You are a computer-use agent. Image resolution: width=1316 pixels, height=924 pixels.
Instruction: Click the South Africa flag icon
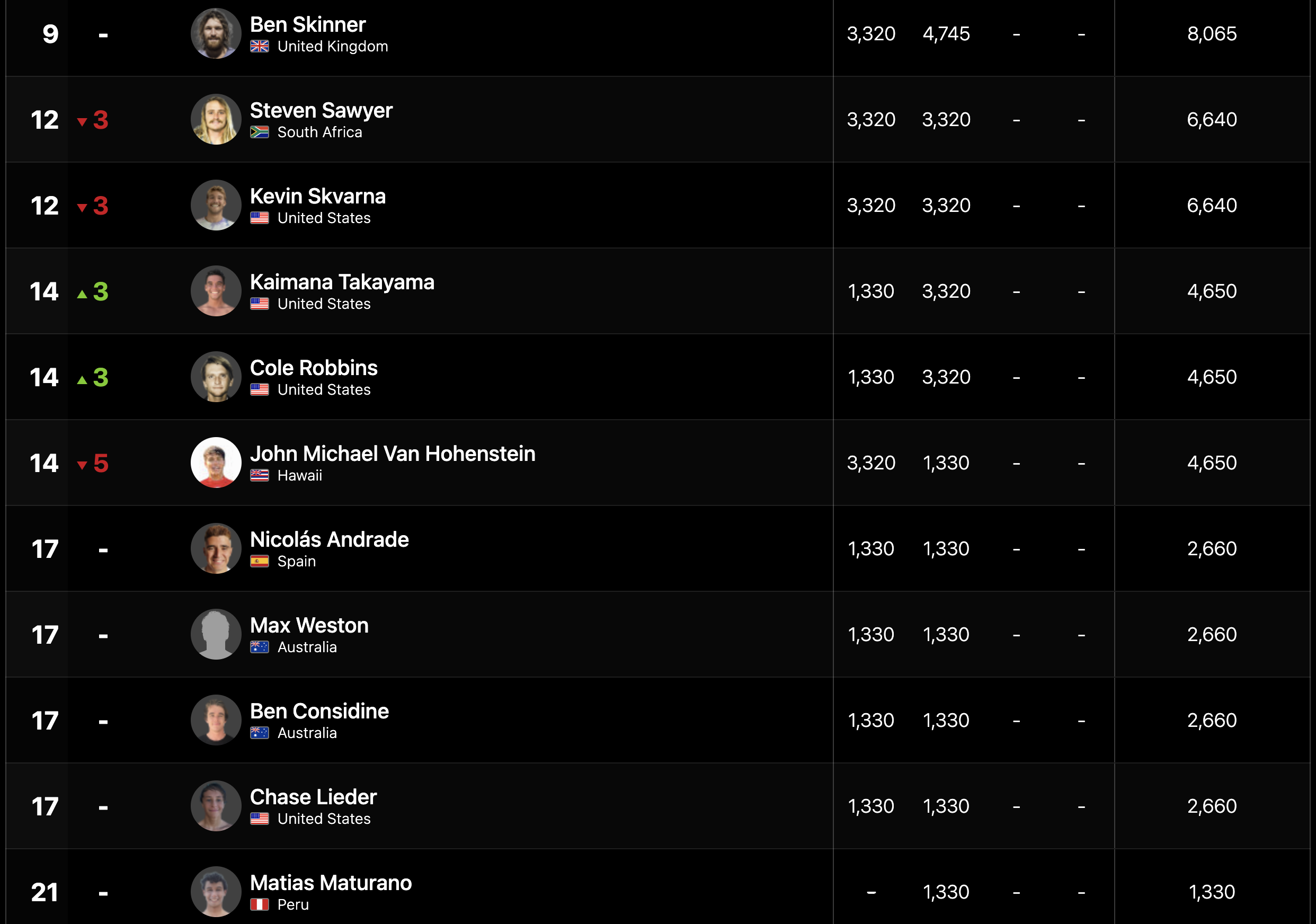259,132
